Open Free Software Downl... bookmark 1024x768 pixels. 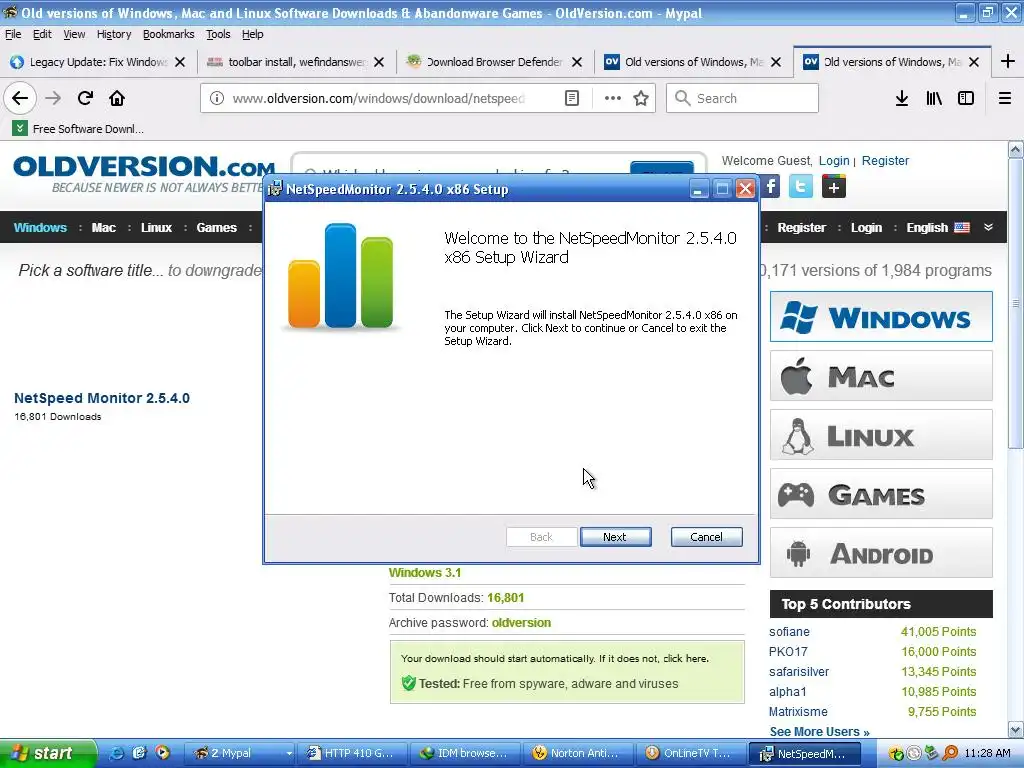(79, 129)
